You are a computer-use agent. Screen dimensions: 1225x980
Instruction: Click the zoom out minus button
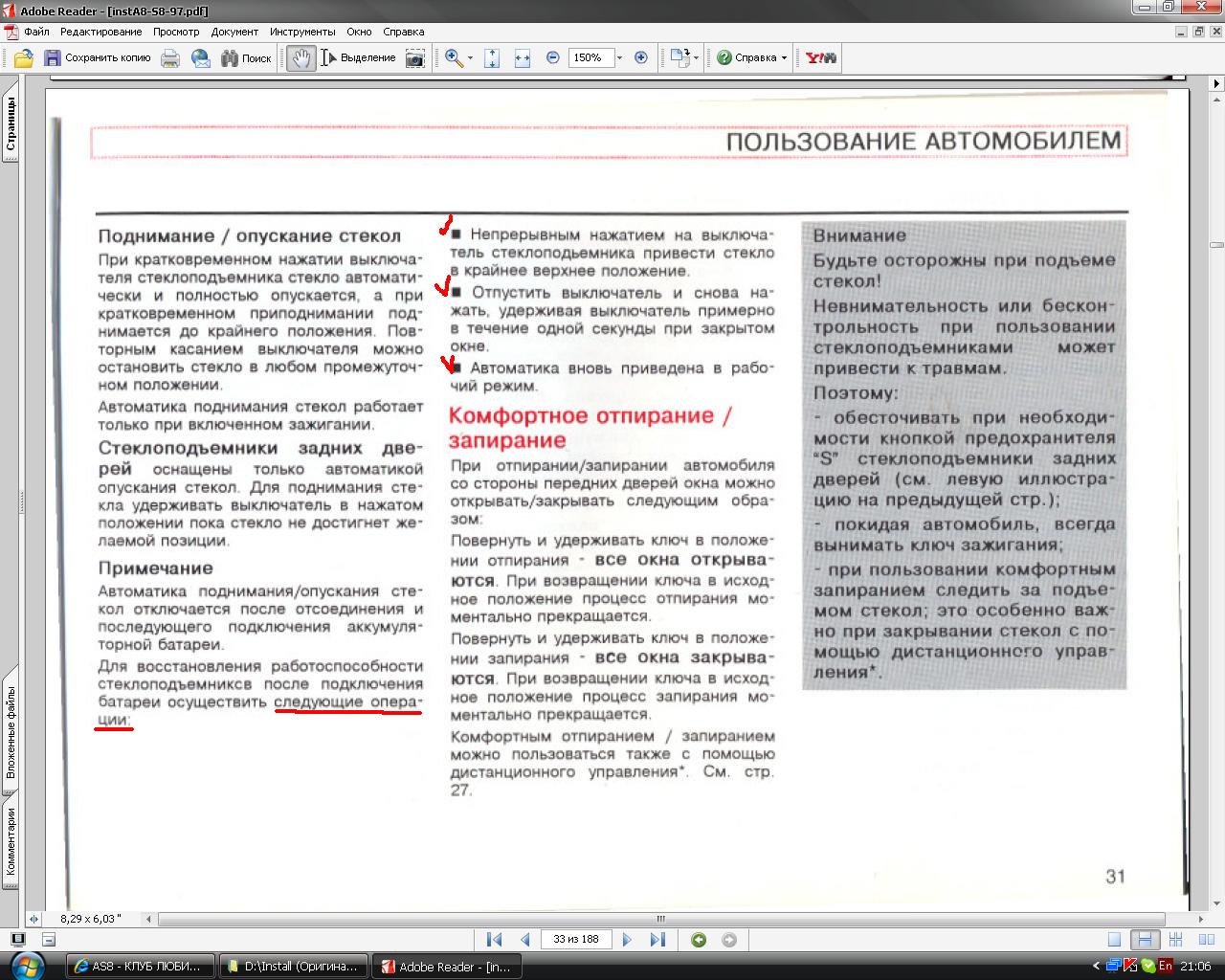[552, 58]
